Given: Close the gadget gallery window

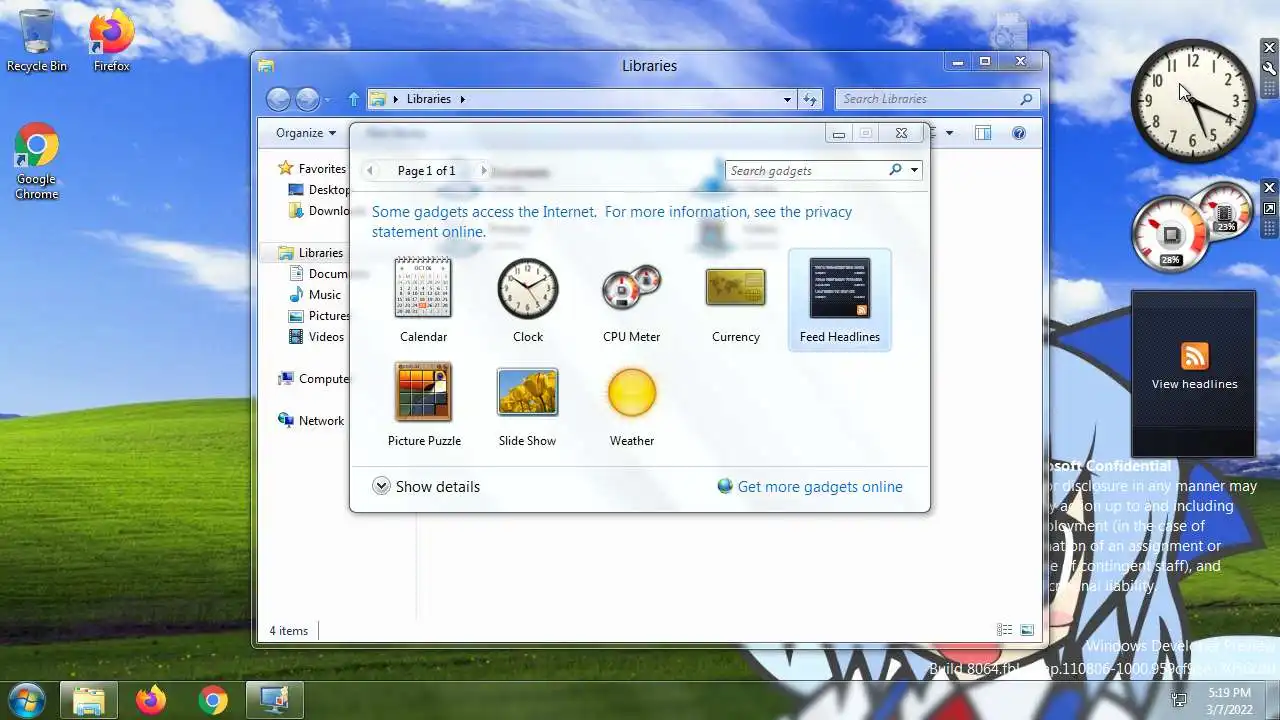Looking at the screenshot, I should click(901, 134).
